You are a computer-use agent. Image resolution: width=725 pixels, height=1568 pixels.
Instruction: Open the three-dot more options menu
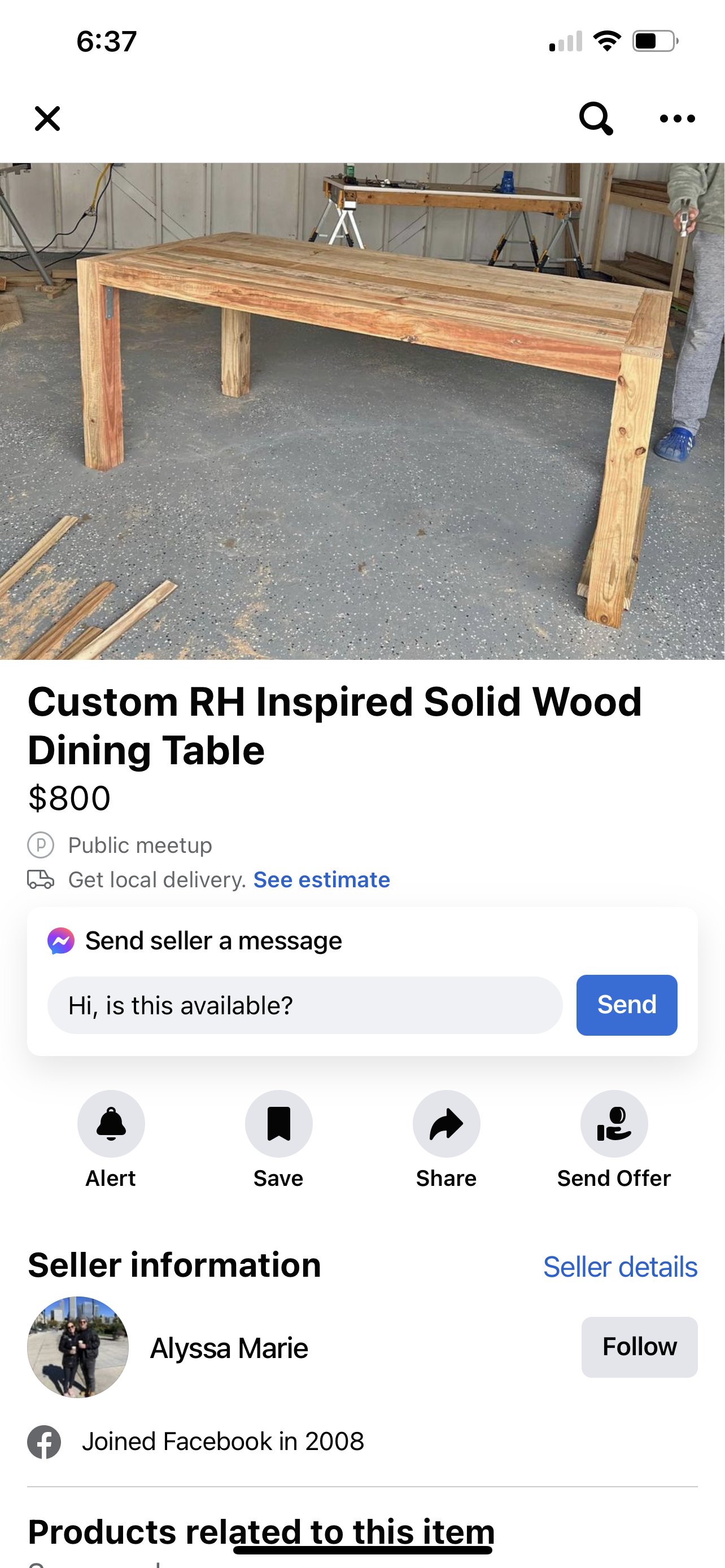coord(677,119)
